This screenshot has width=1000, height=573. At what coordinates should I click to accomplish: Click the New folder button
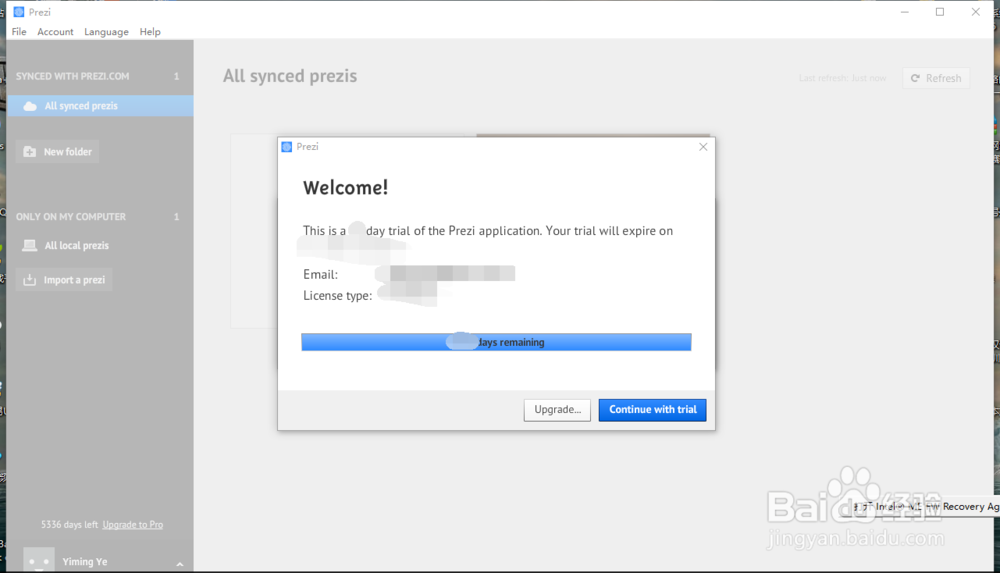57,152
